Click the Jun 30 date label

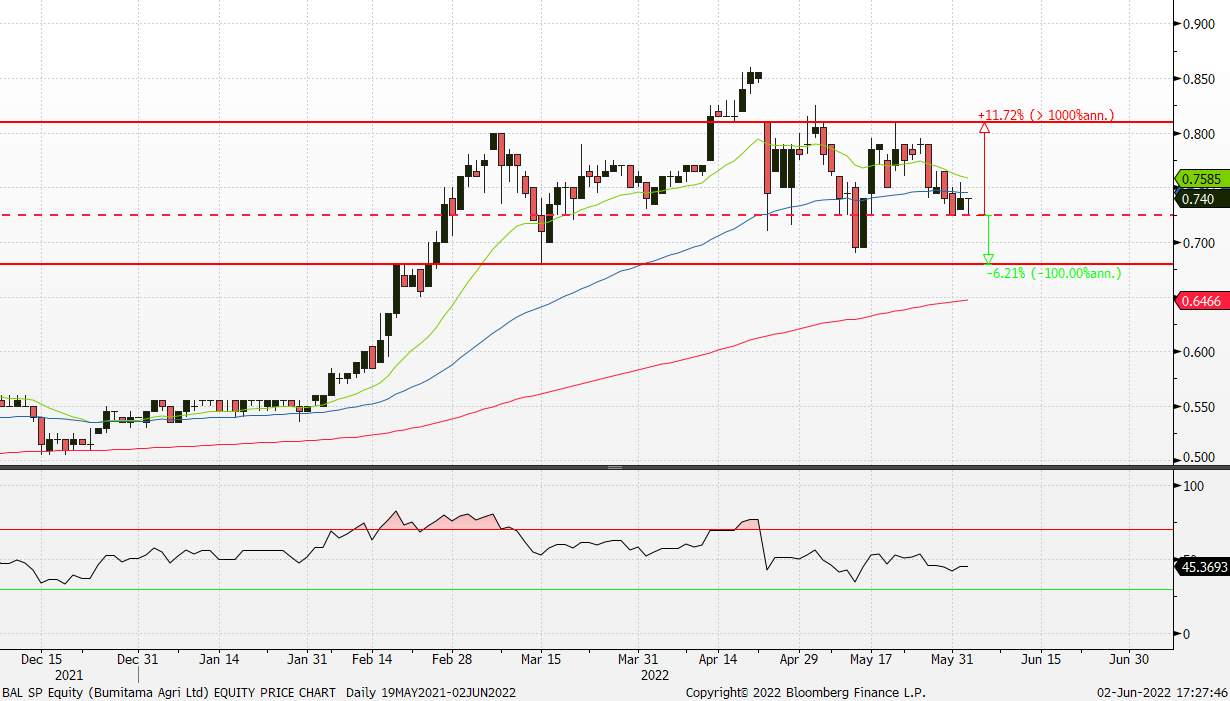pyautogui.click(x=1129, y=660)
